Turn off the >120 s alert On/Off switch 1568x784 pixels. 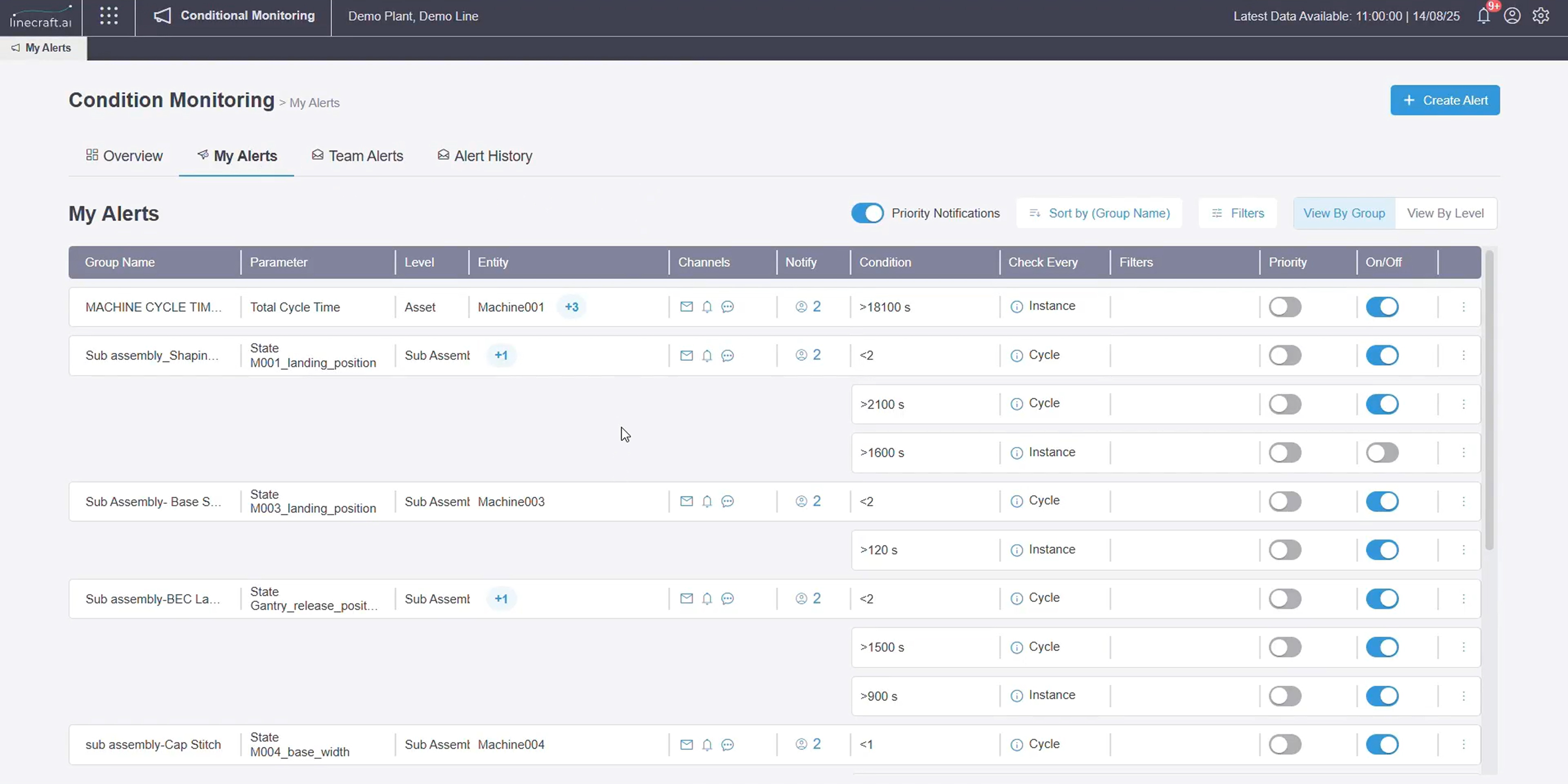point(1382,550)
